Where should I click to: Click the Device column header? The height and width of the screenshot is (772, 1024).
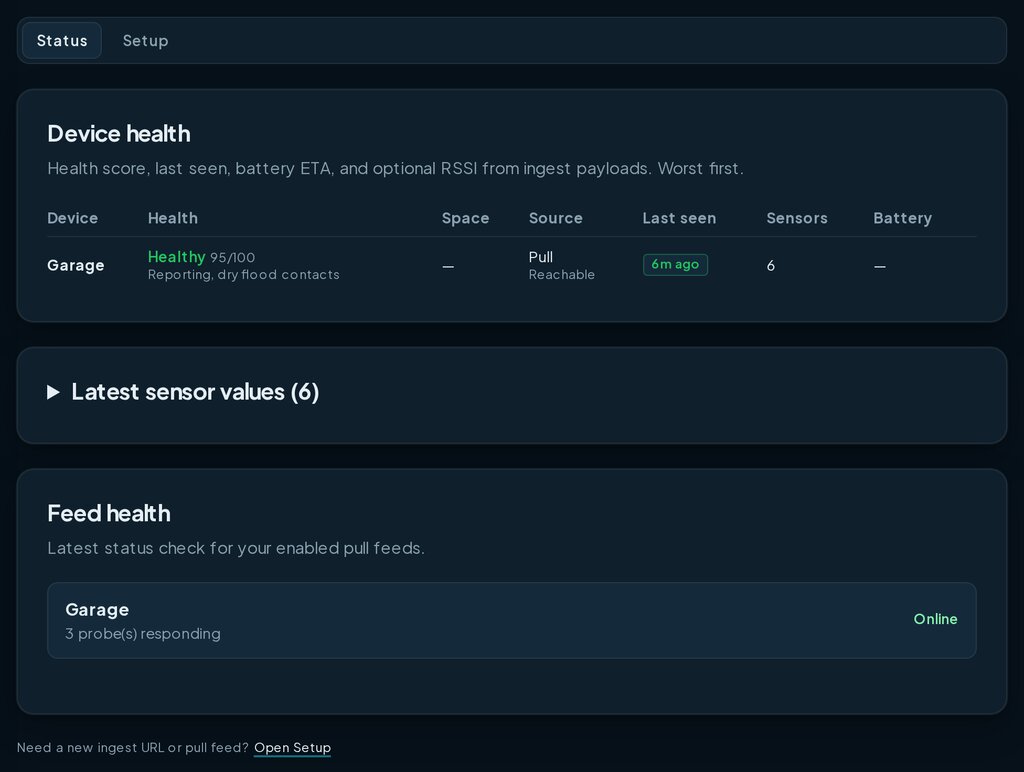tap(72, 218)
